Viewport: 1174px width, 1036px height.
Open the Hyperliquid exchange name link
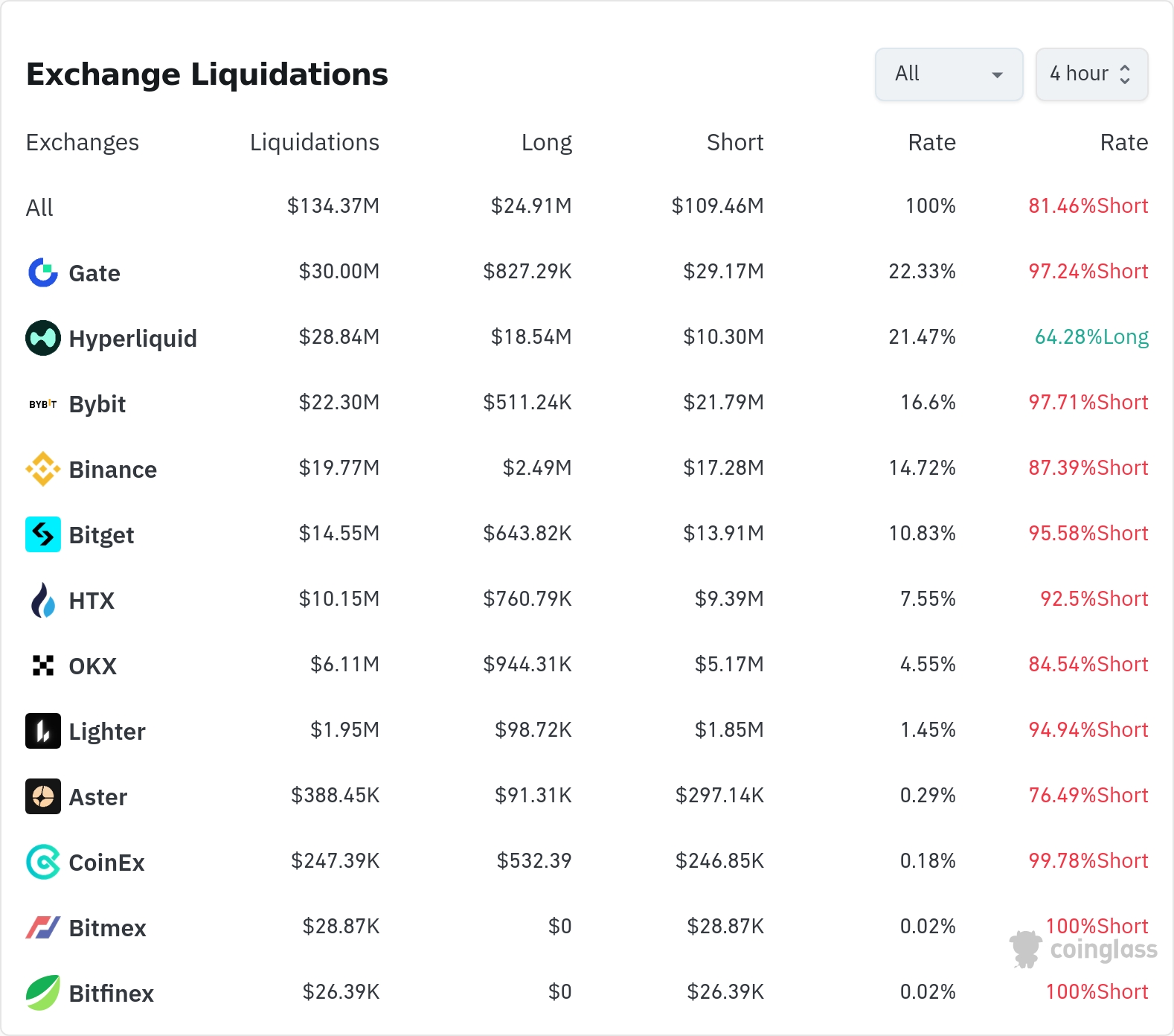pos(132,339)
